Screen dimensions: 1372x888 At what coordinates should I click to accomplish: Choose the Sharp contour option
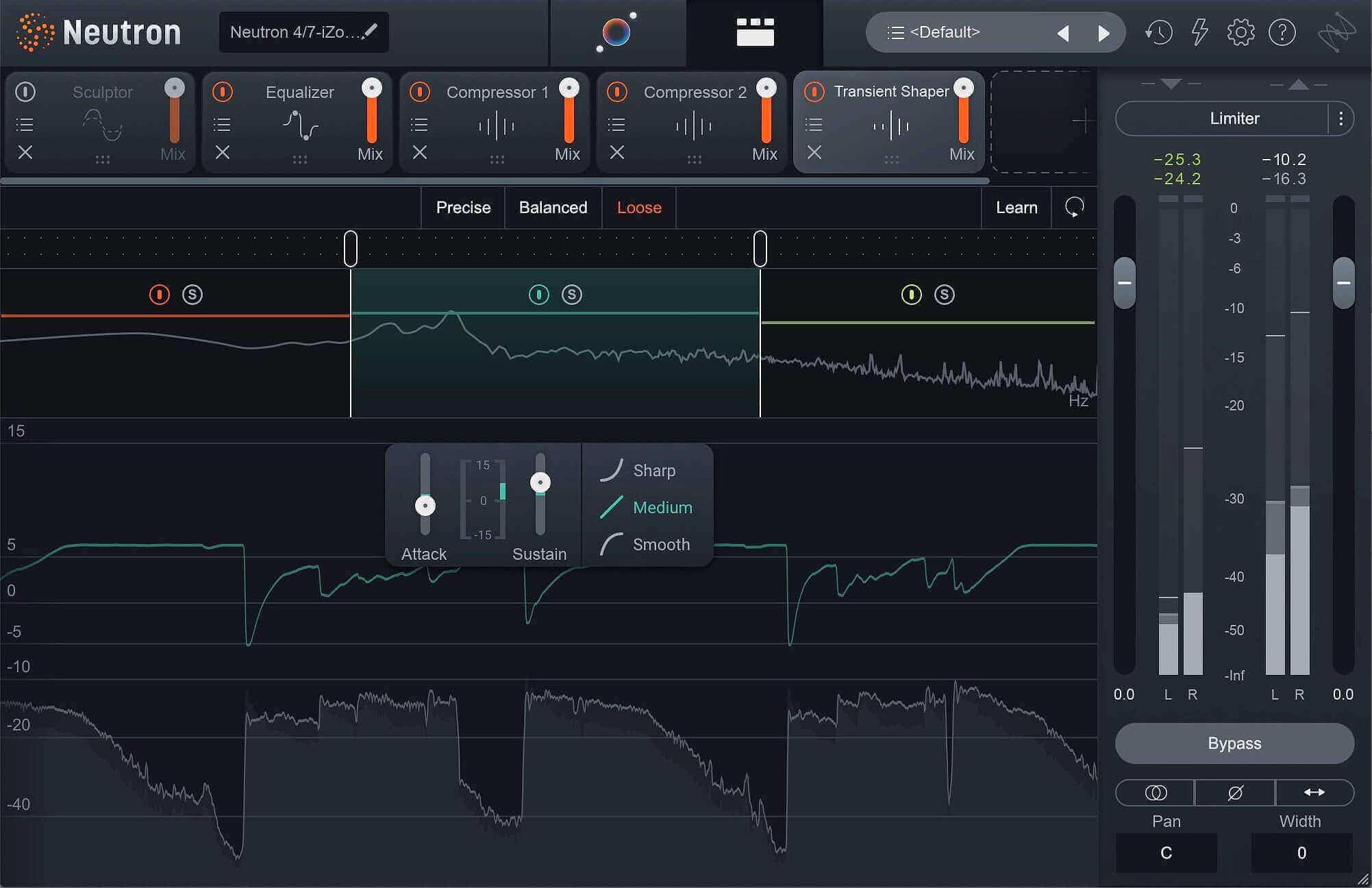(x=638, y=471)
